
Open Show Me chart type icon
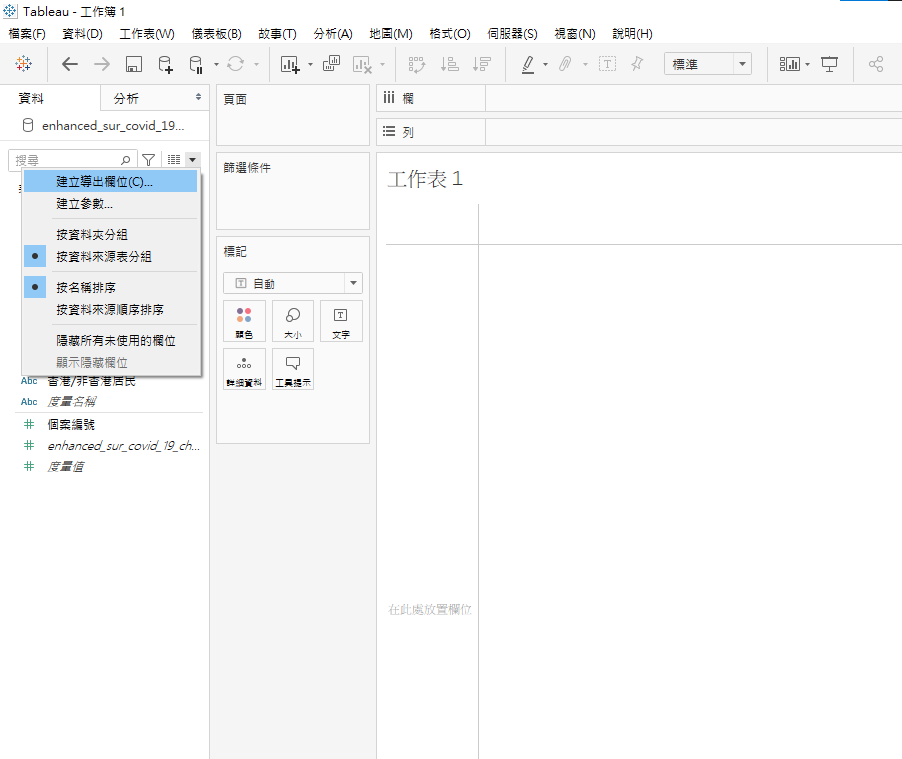click(790, 64)
